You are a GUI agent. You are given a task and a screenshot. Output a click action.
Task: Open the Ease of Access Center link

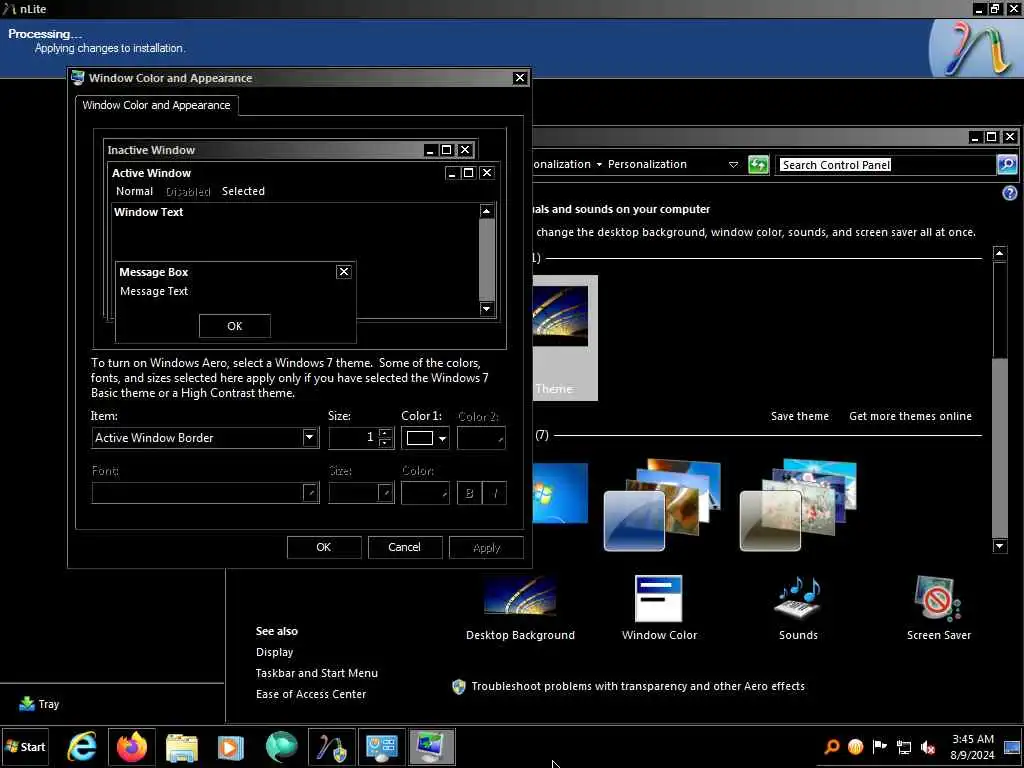[x=311, y=694]
